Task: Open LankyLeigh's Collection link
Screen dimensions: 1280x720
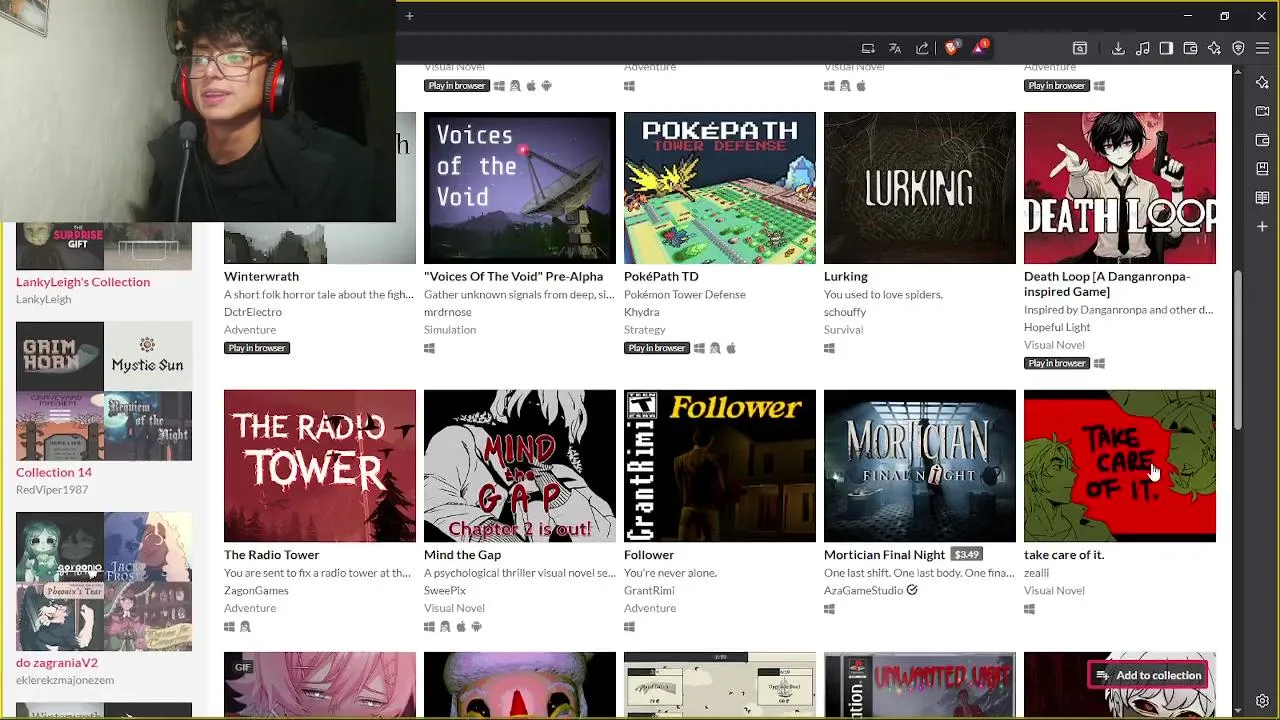Action: [x=83, y=282]
